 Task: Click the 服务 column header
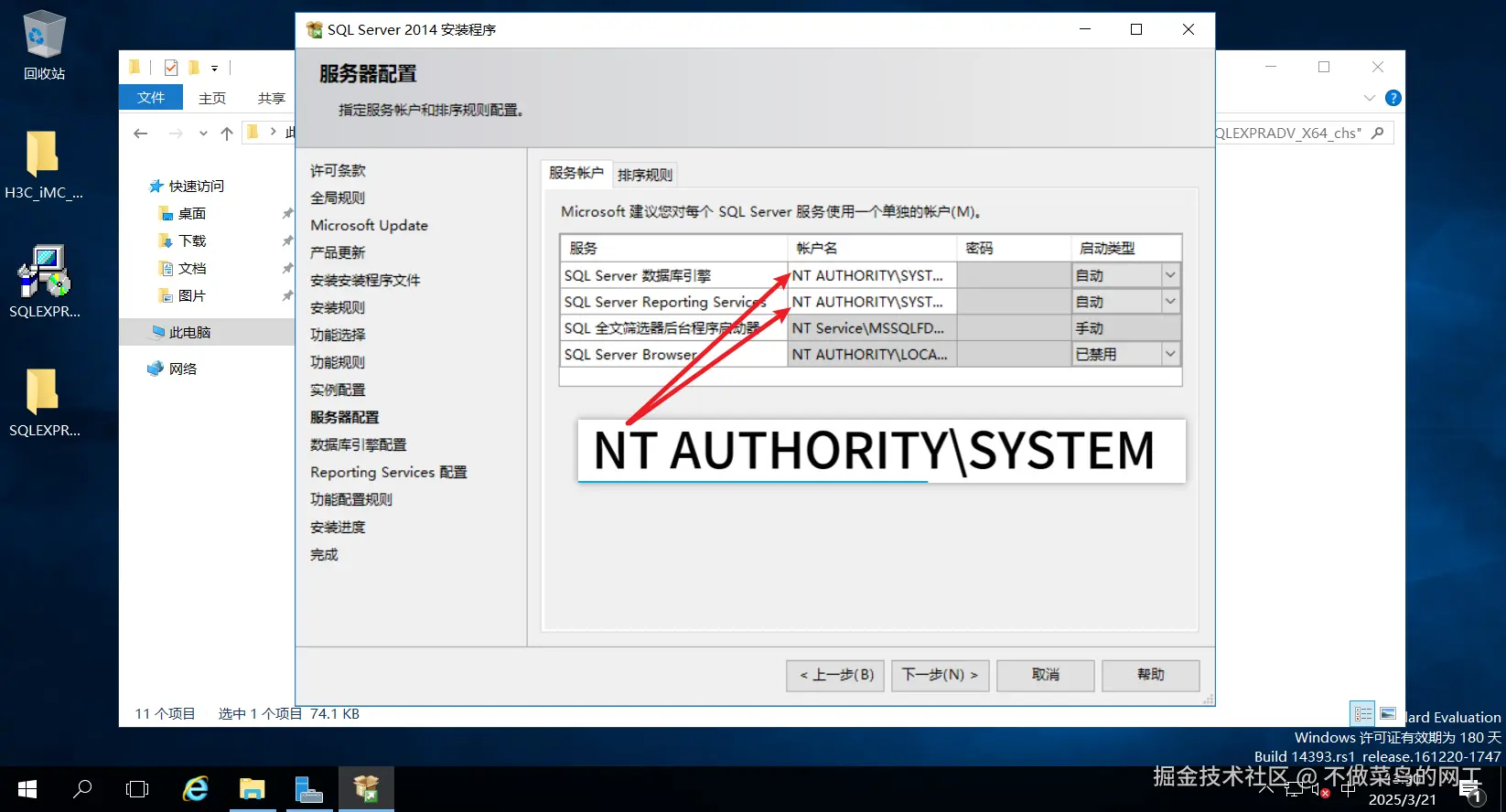[x=673, y=248]
